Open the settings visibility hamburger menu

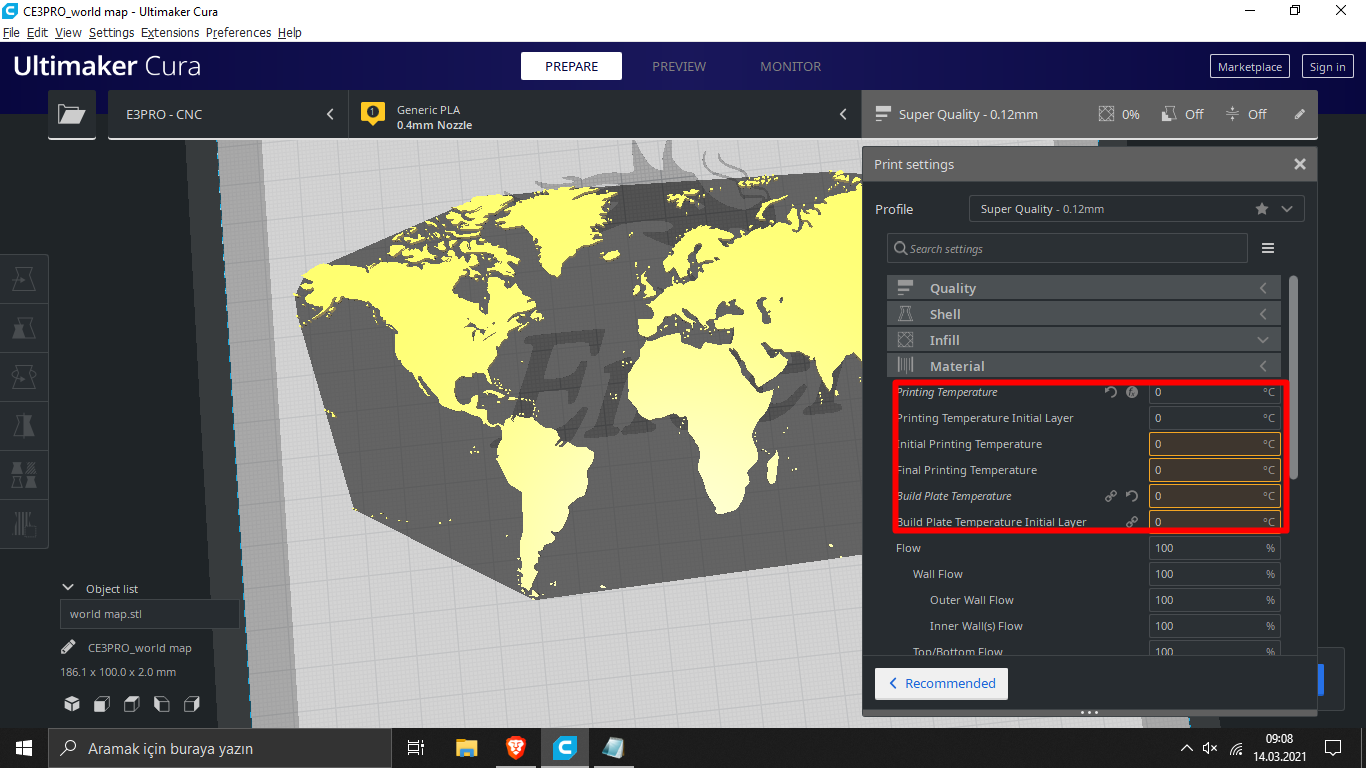(x=1268, y=248)
